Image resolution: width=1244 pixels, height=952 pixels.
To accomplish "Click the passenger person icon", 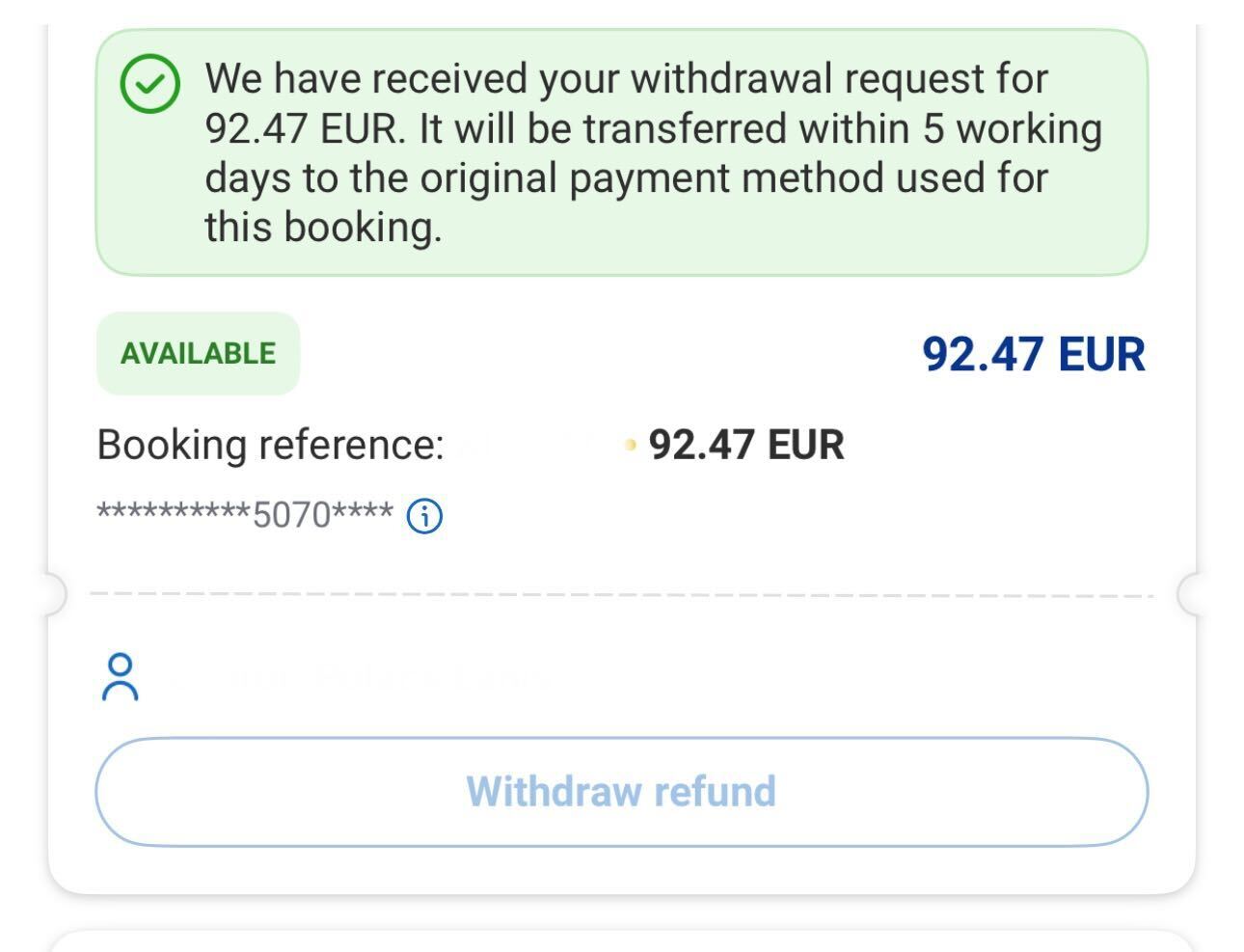I will point(120,677).
